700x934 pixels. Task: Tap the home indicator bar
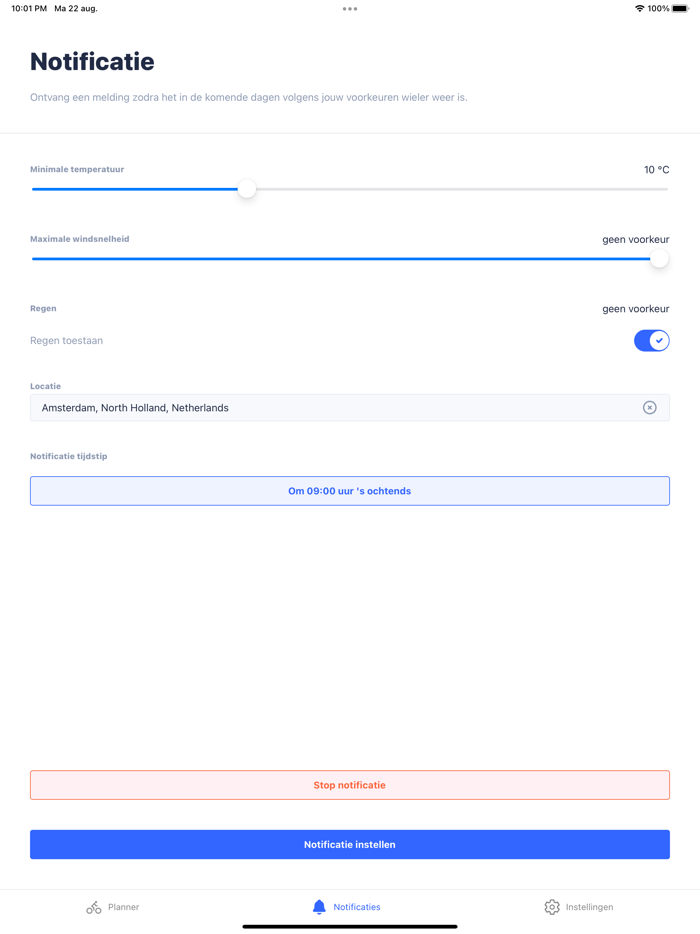pyautogui.click(x=350, y=926)
